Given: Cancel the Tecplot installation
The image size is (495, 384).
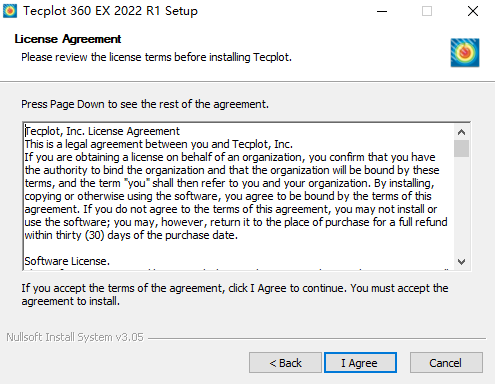Looking at the screenshot, I should click(x=446, y=363).
